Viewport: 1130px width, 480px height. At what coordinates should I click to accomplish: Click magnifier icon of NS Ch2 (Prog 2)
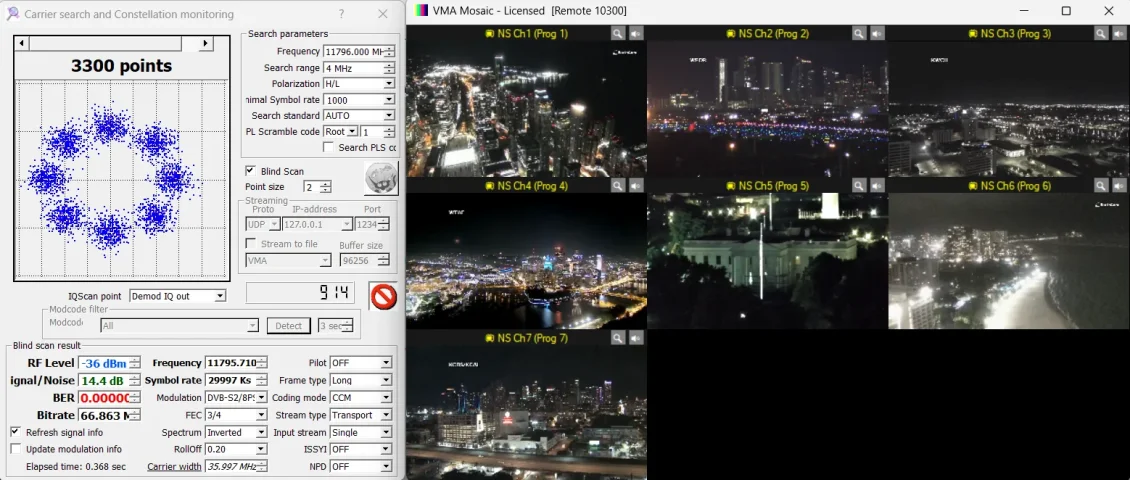[x=858, y=33]
